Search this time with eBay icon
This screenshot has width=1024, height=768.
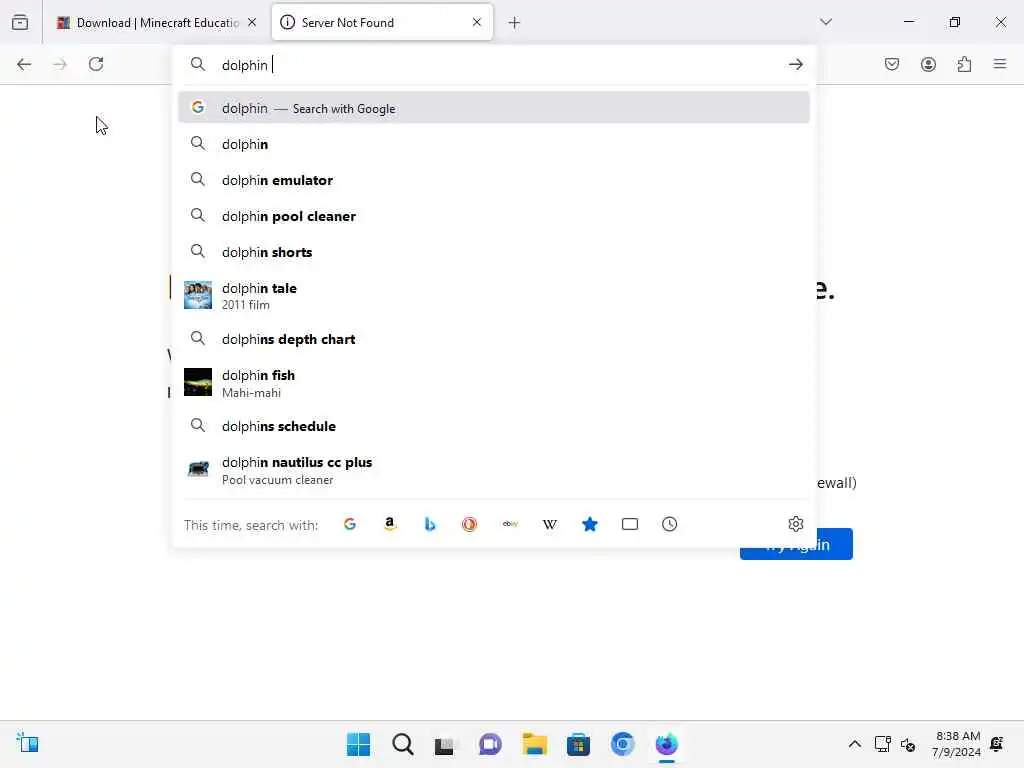tap(510, 524)
